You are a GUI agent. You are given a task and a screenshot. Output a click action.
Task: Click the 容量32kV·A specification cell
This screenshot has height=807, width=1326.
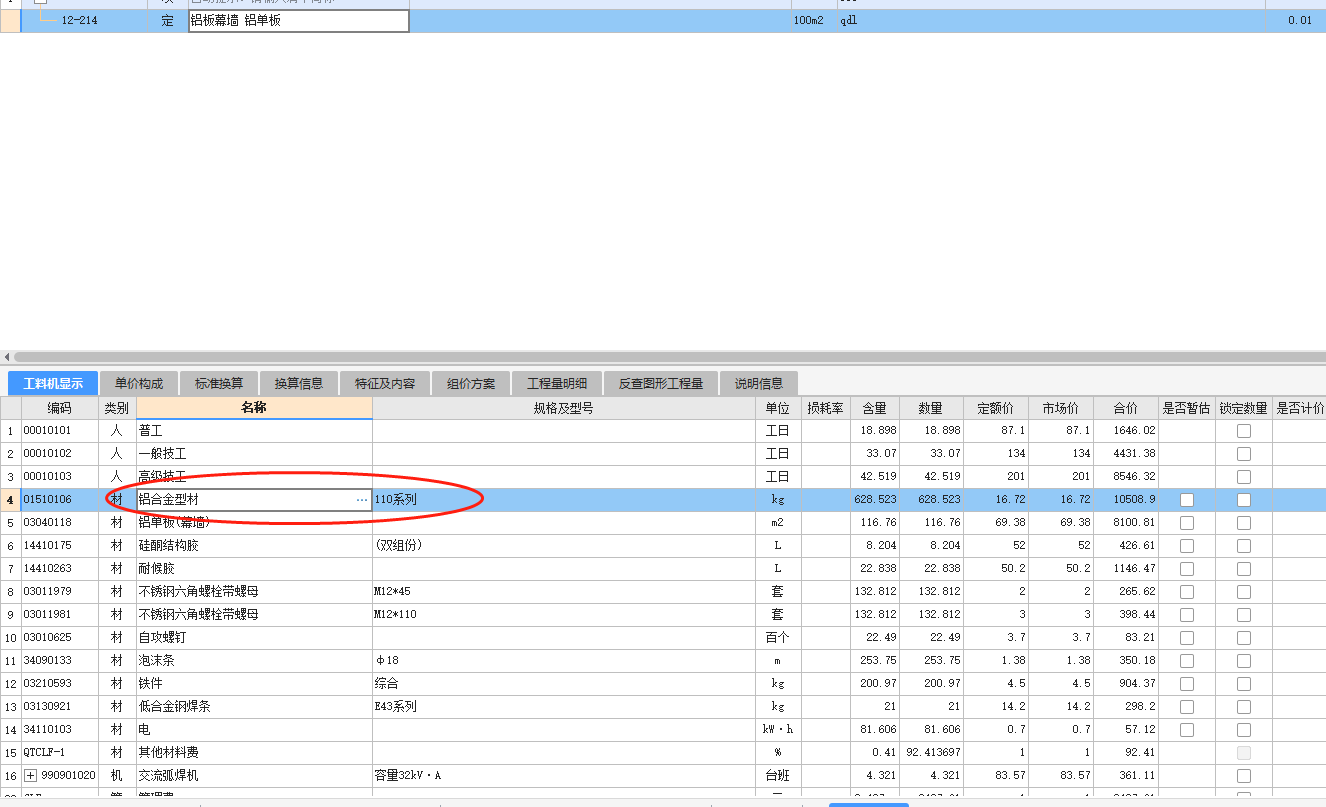coord(564,776)
